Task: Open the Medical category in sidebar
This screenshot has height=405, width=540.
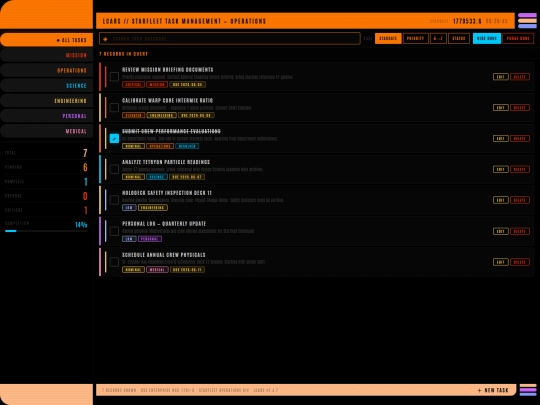Action: pos(46,131)
